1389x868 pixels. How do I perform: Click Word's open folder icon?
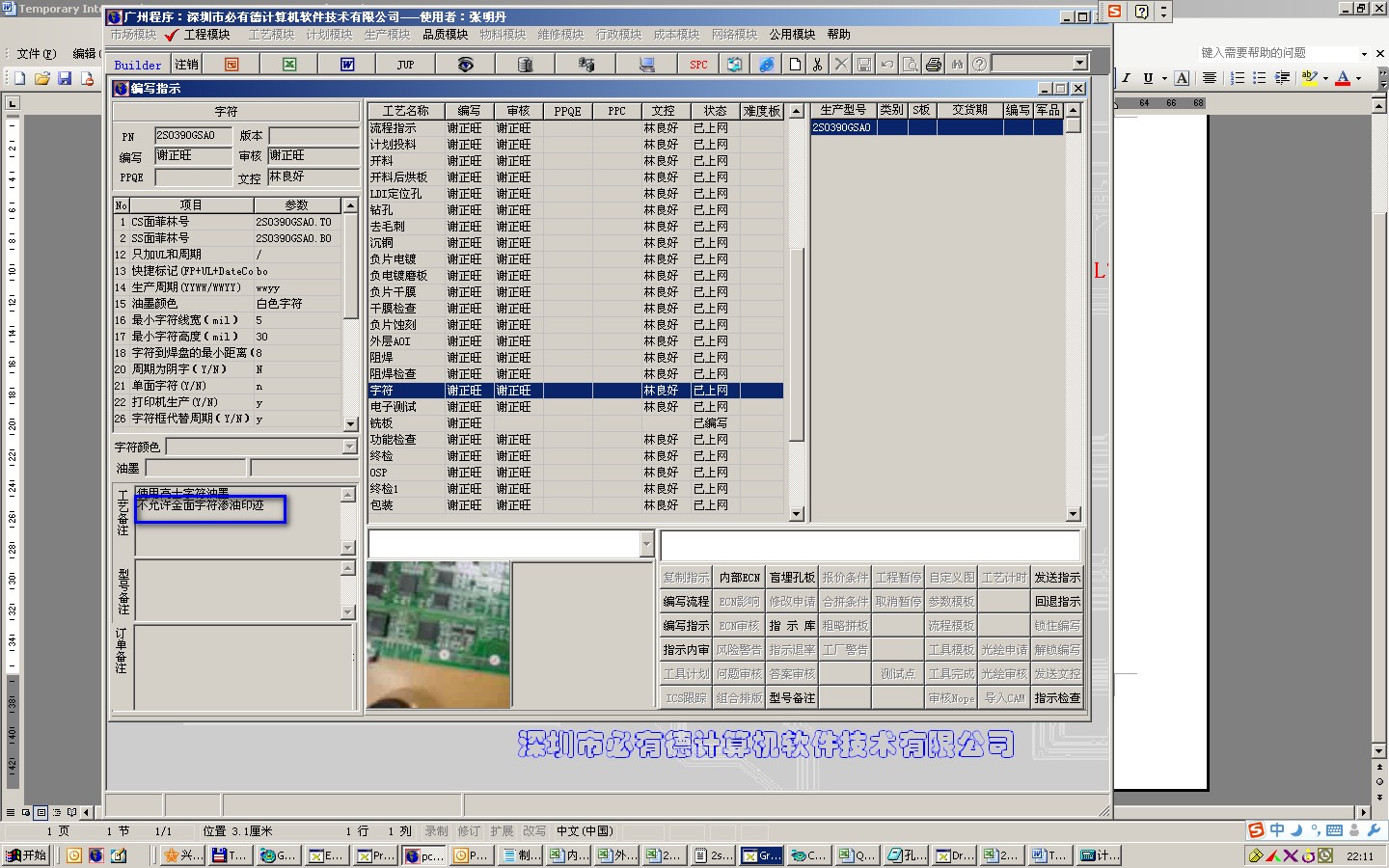click(x=41, y=78)
